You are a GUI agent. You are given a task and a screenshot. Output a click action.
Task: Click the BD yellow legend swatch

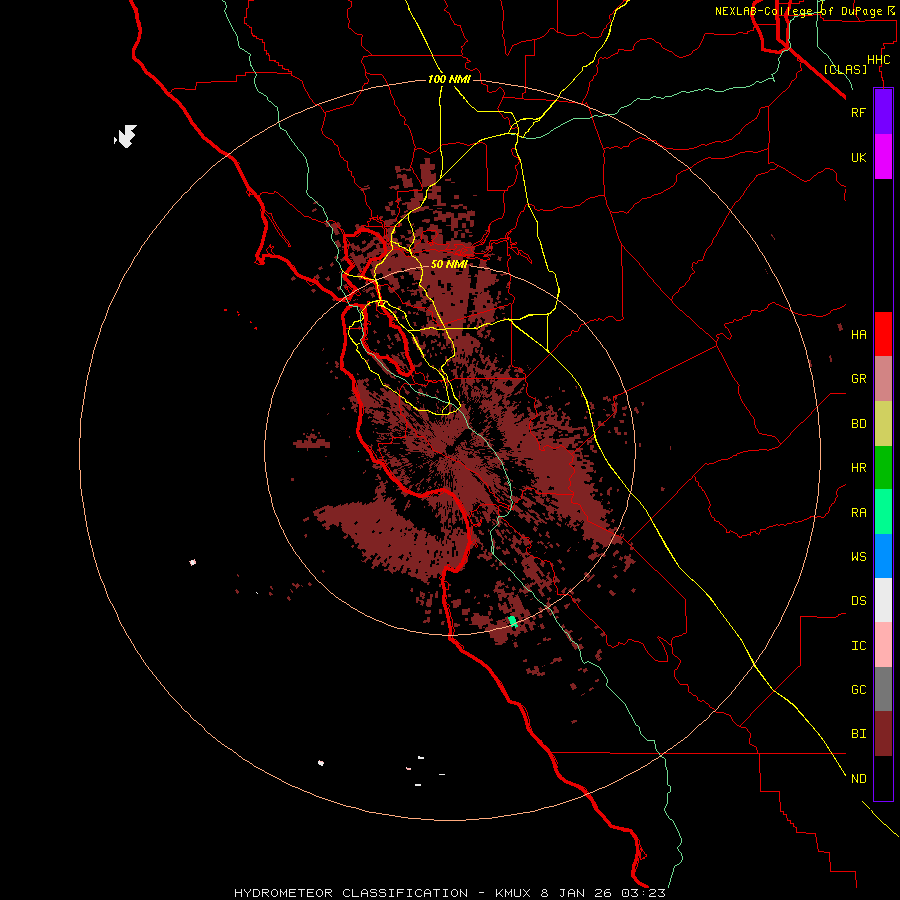(883, 424)
